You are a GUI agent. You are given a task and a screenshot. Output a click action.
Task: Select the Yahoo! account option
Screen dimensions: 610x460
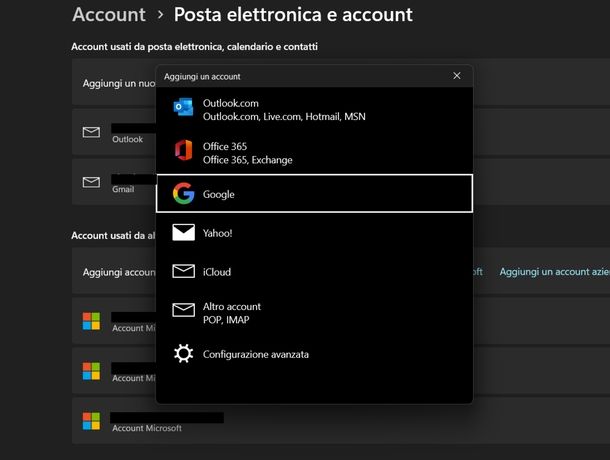314,233
